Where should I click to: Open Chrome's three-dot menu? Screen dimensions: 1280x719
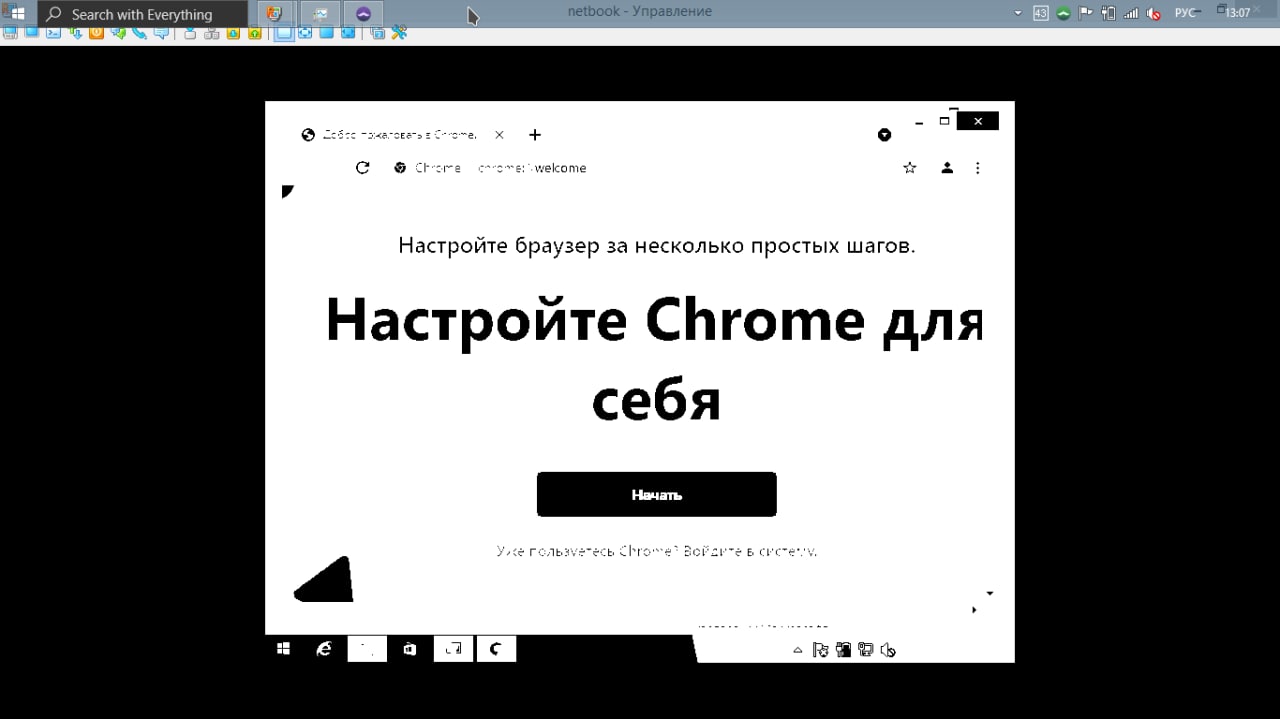(978, 168)
